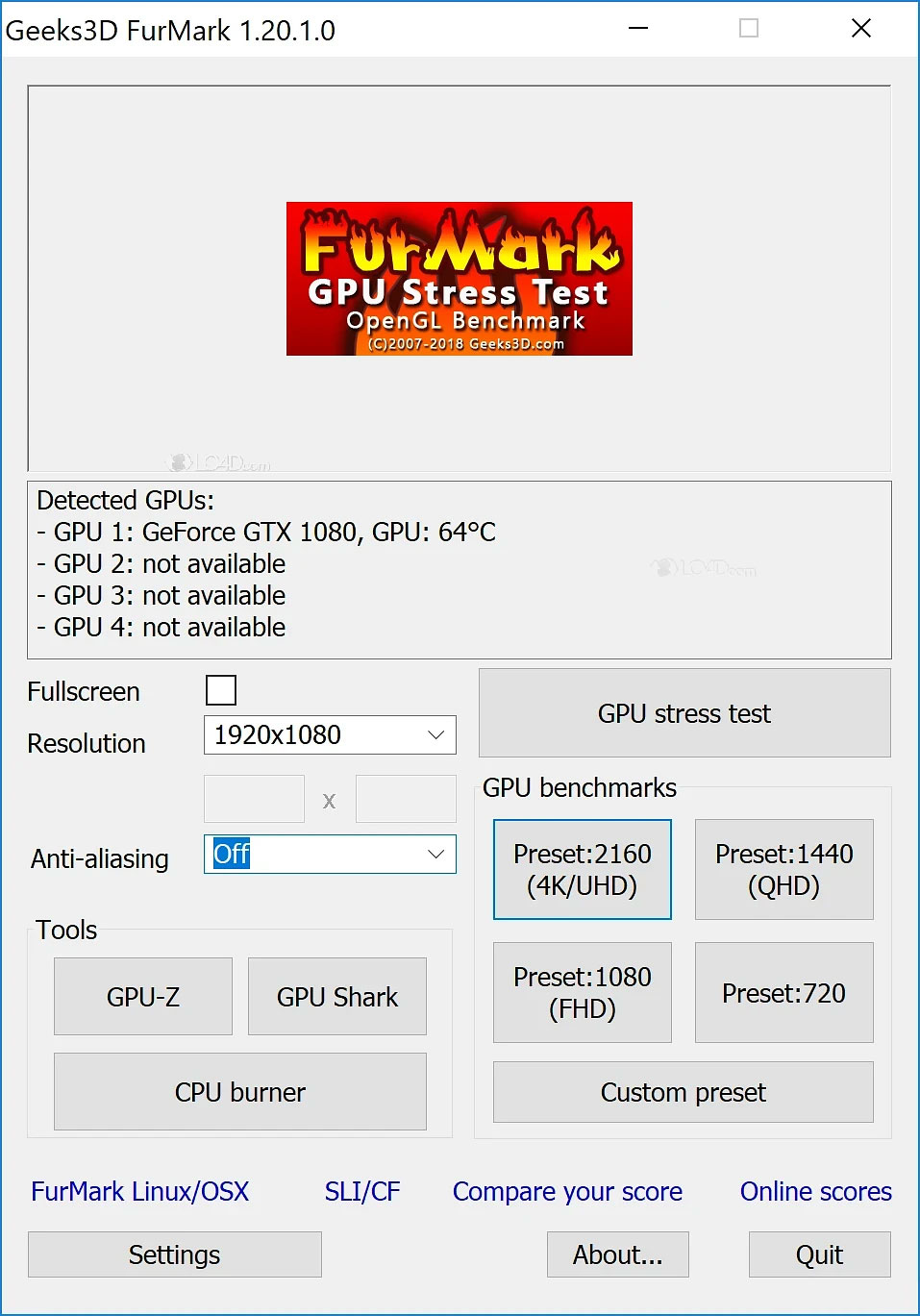Viewport: 920px width, 1316px height.
Task: Click the 'Anti-aliasing' label
Action: (x=100, y=858)
